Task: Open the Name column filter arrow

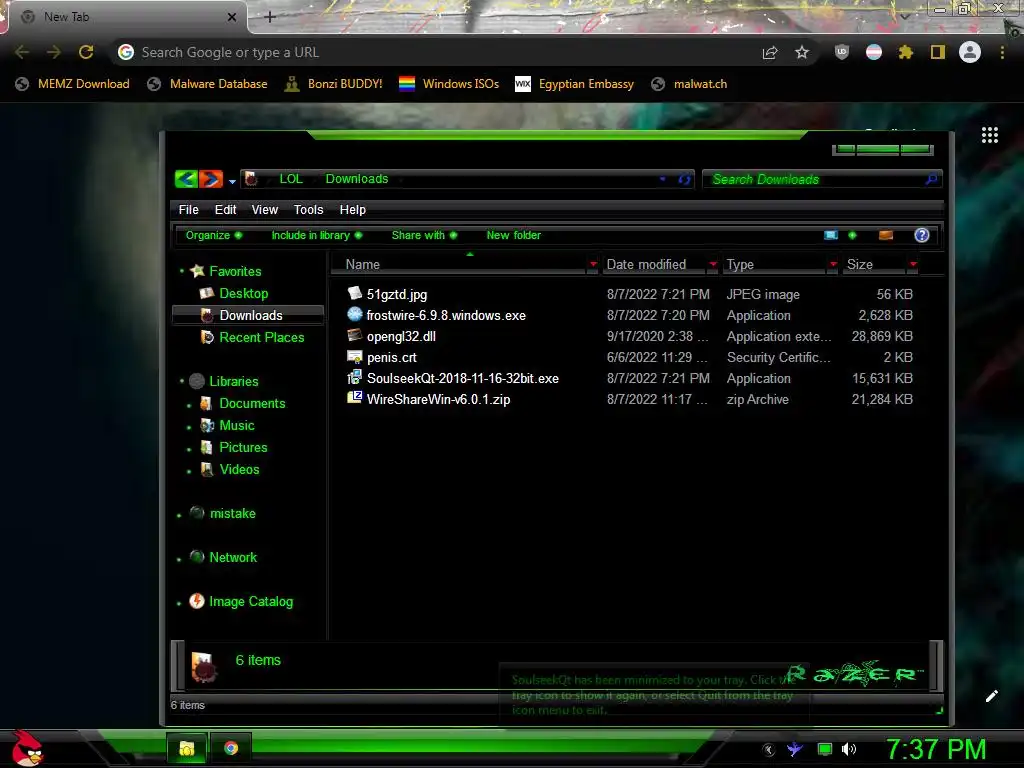Action: coord(593,264)
